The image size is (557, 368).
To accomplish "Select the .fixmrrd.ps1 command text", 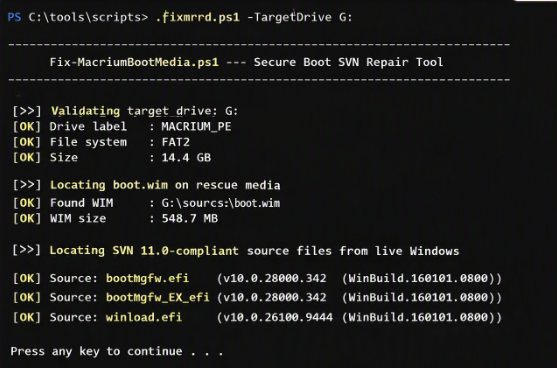I will [198, 17].
